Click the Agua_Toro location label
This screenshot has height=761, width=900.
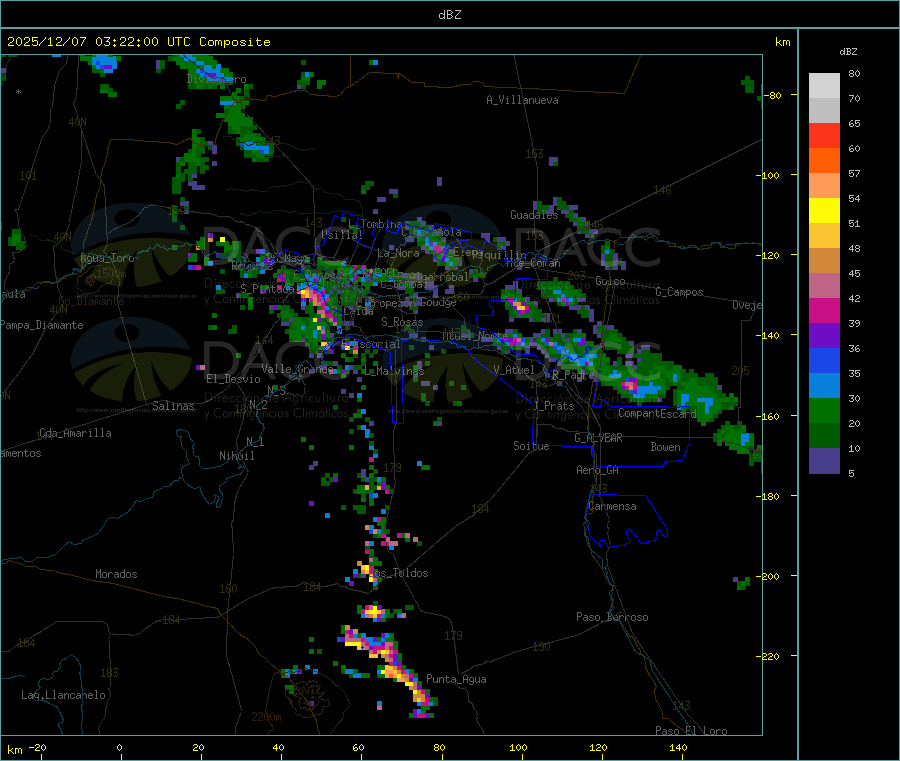[107, 258]
